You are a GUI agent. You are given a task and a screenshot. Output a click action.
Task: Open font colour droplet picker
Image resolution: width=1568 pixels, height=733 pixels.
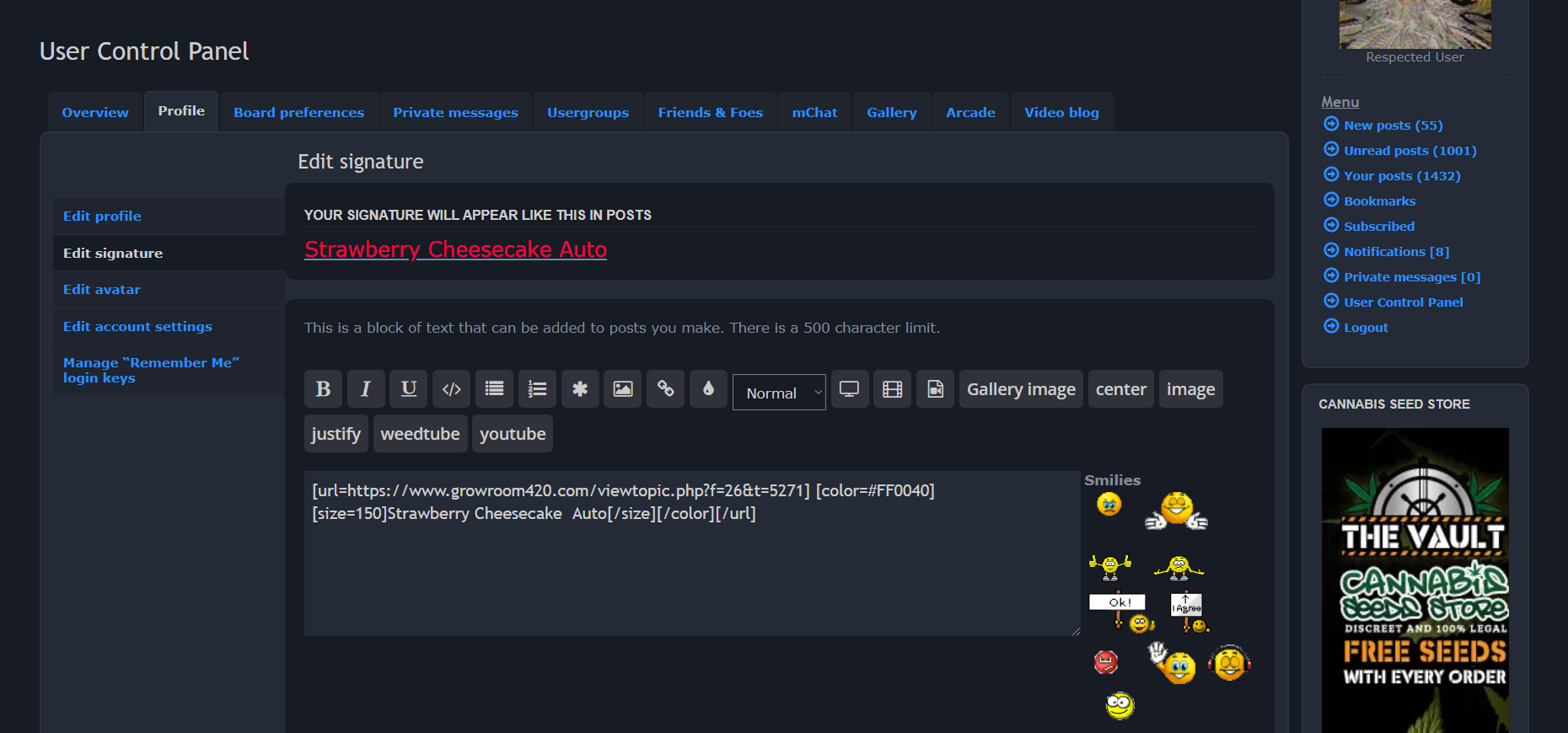click(708, 389)
